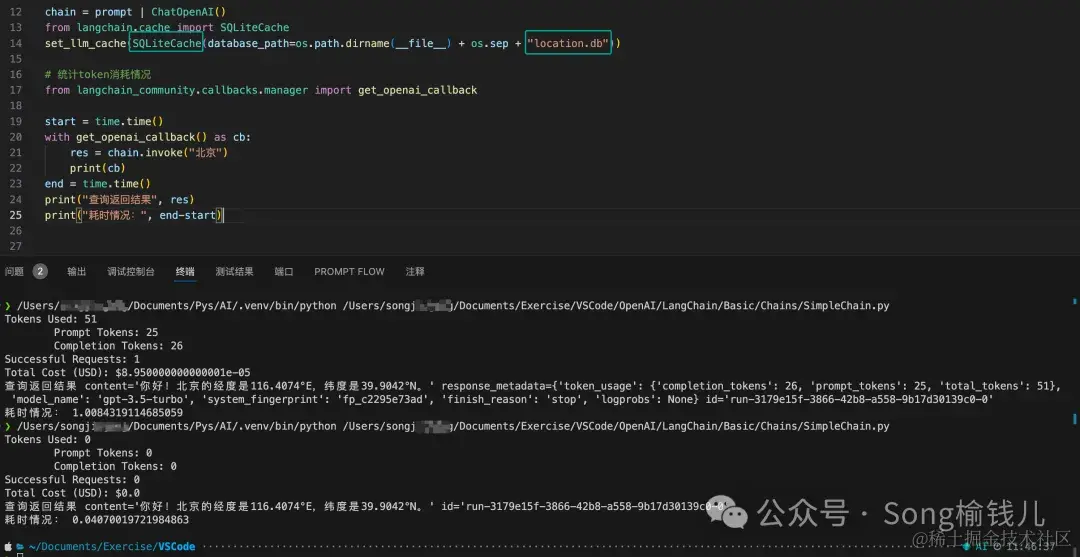Switch to the 测试结果 tab
This screenshot has width=1080, height=557.
(234, 271)
